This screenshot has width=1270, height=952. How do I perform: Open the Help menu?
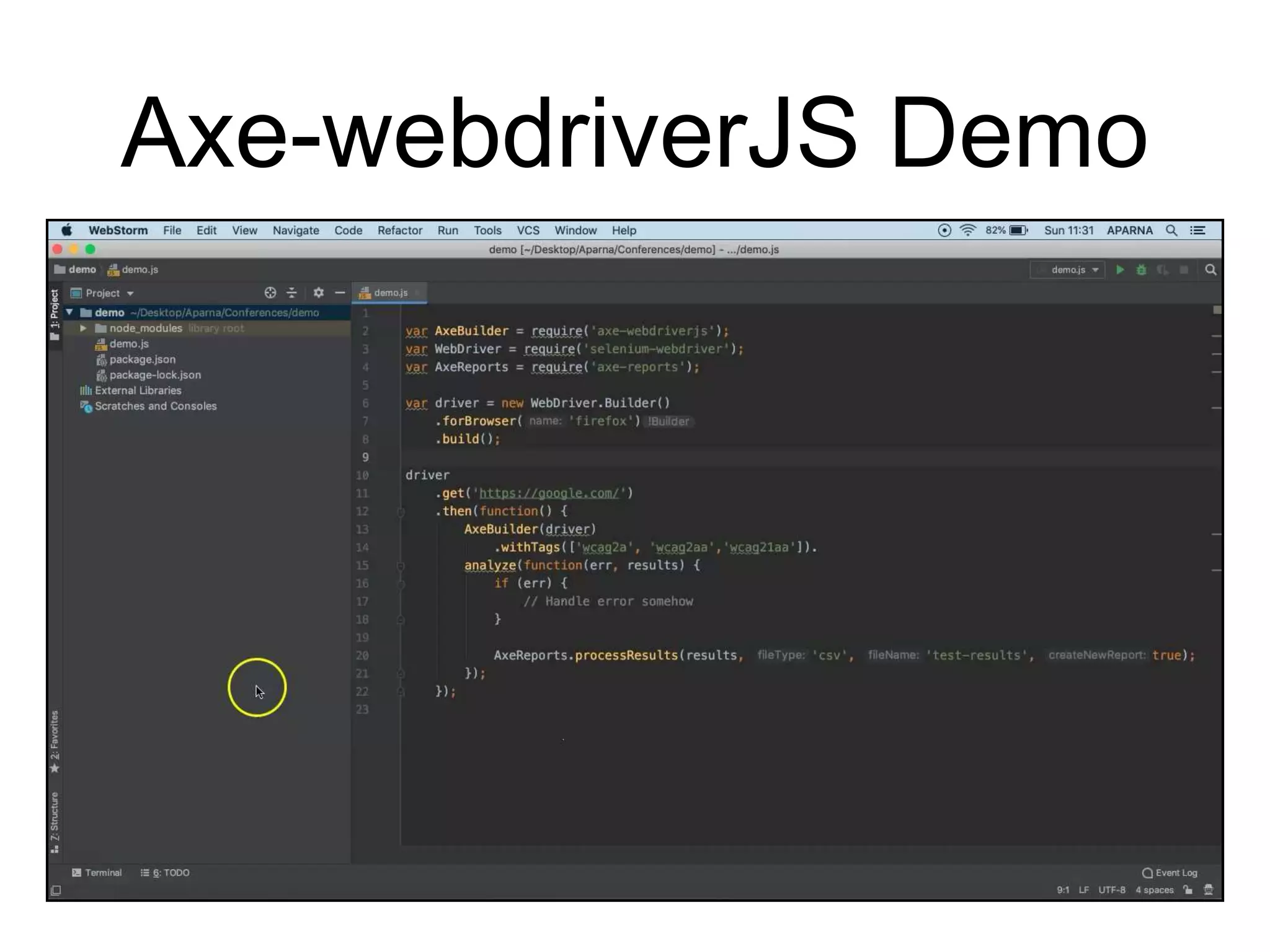624,231
